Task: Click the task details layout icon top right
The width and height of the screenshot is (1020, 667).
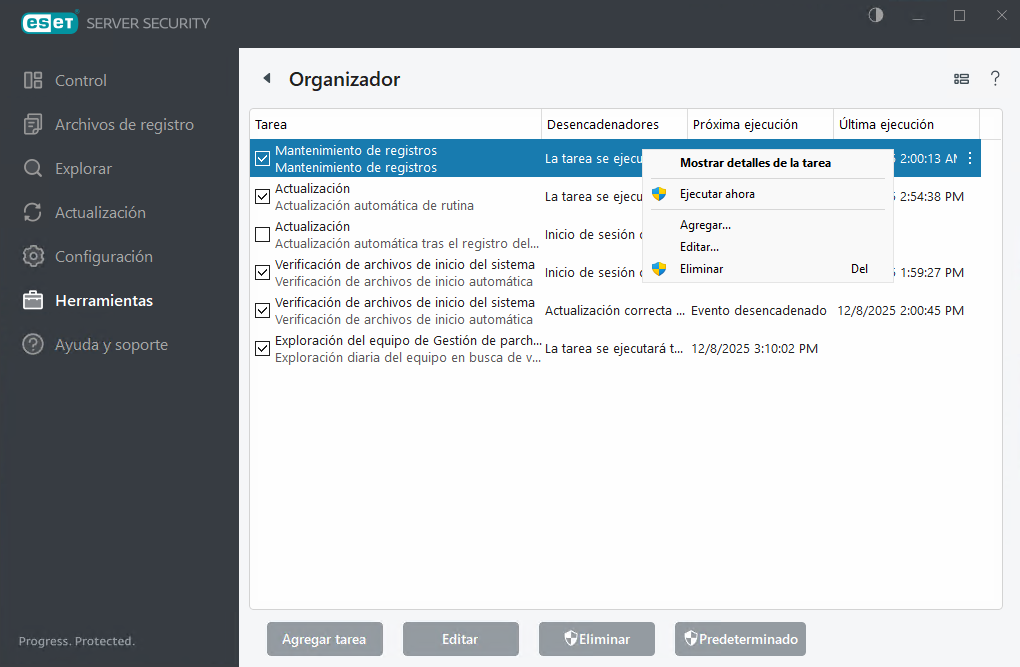Action: pos(961,78)
